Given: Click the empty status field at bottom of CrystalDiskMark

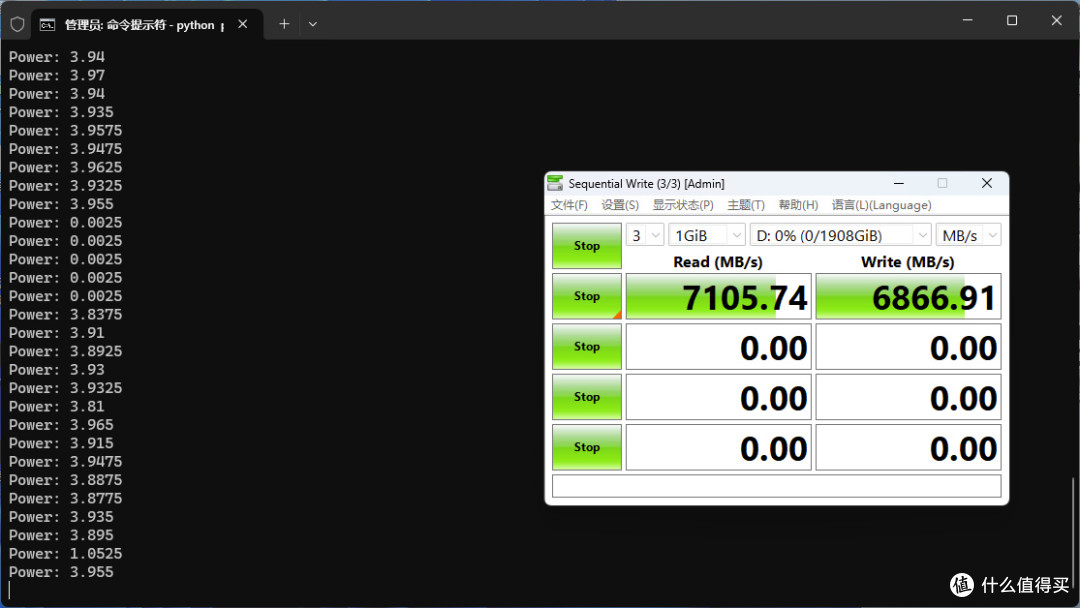Looking at the screenshot, I should pos(776,486).
